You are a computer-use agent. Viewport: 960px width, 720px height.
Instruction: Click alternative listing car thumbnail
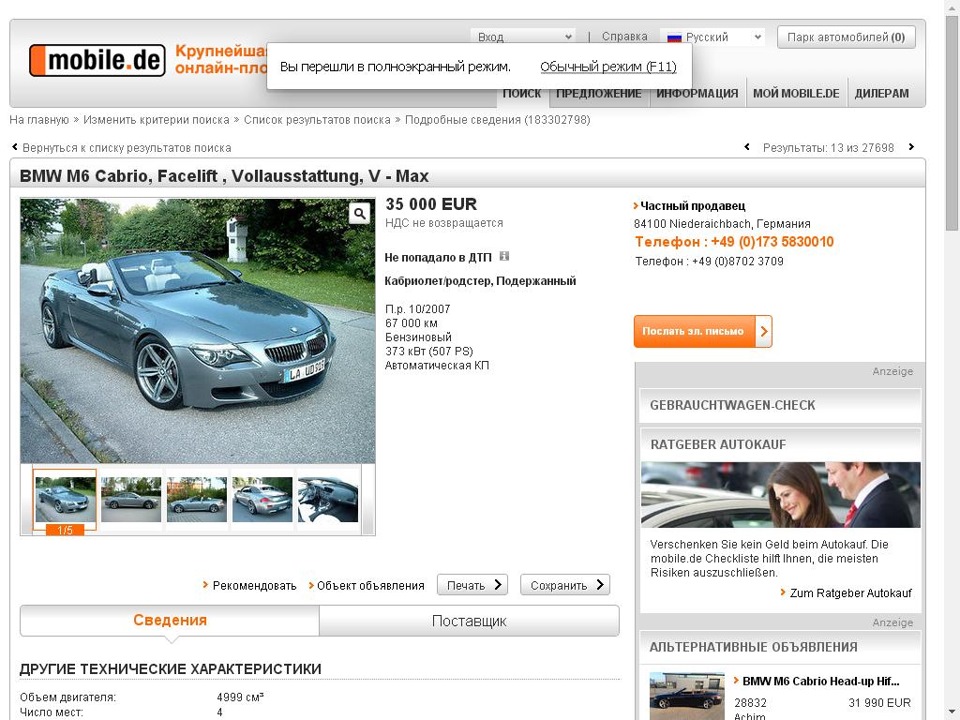point(687,696)
